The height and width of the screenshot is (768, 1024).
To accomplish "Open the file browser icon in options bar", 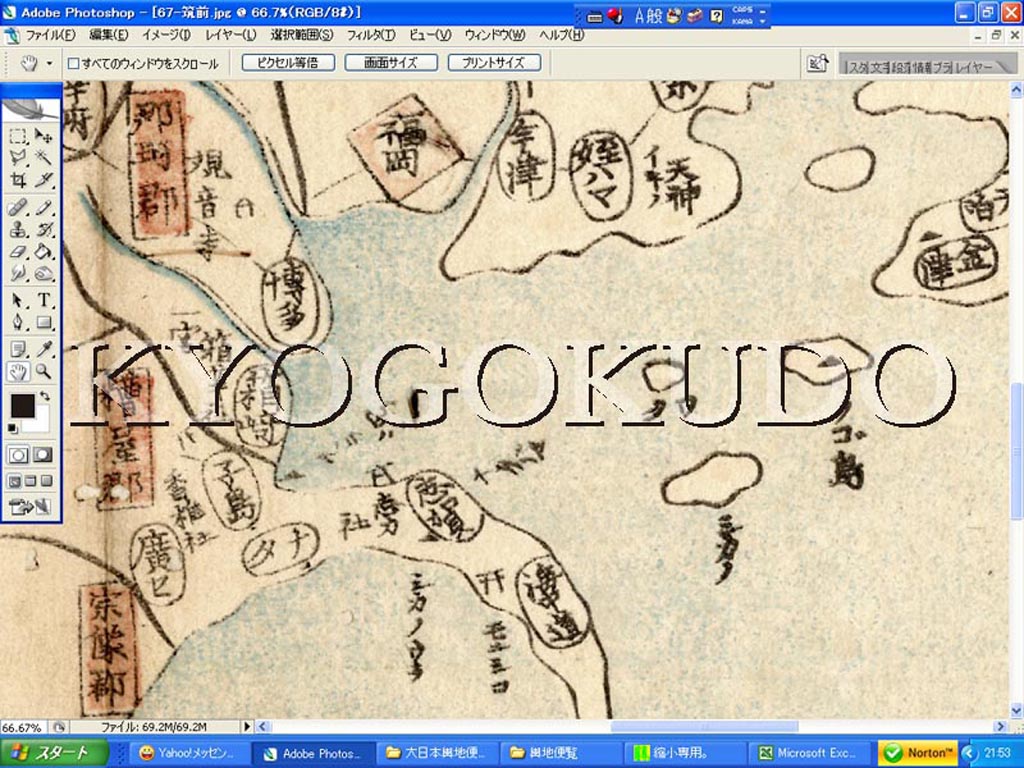I will click(817, 63).
